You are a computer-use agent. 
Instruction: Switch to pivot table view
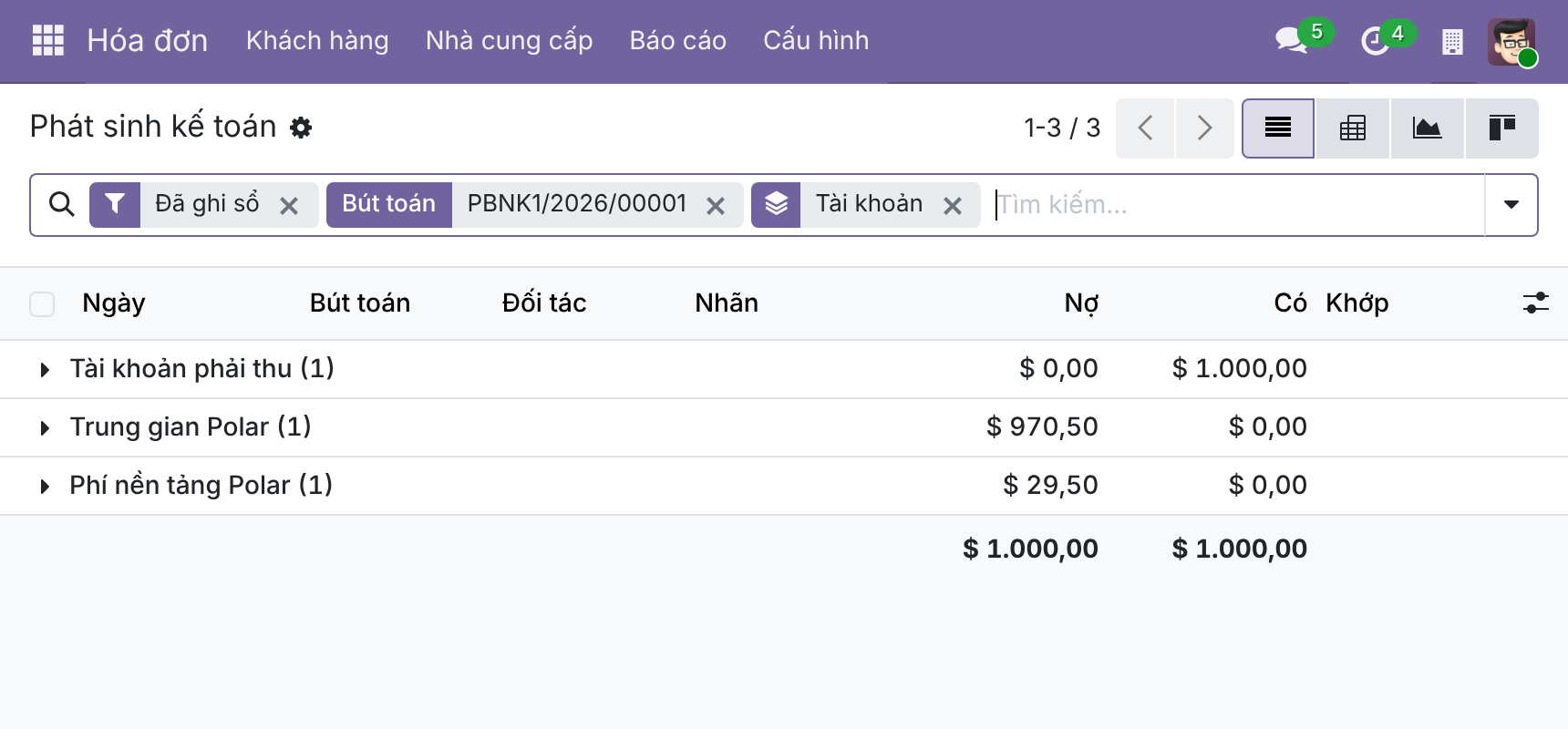pos(1353,128)
